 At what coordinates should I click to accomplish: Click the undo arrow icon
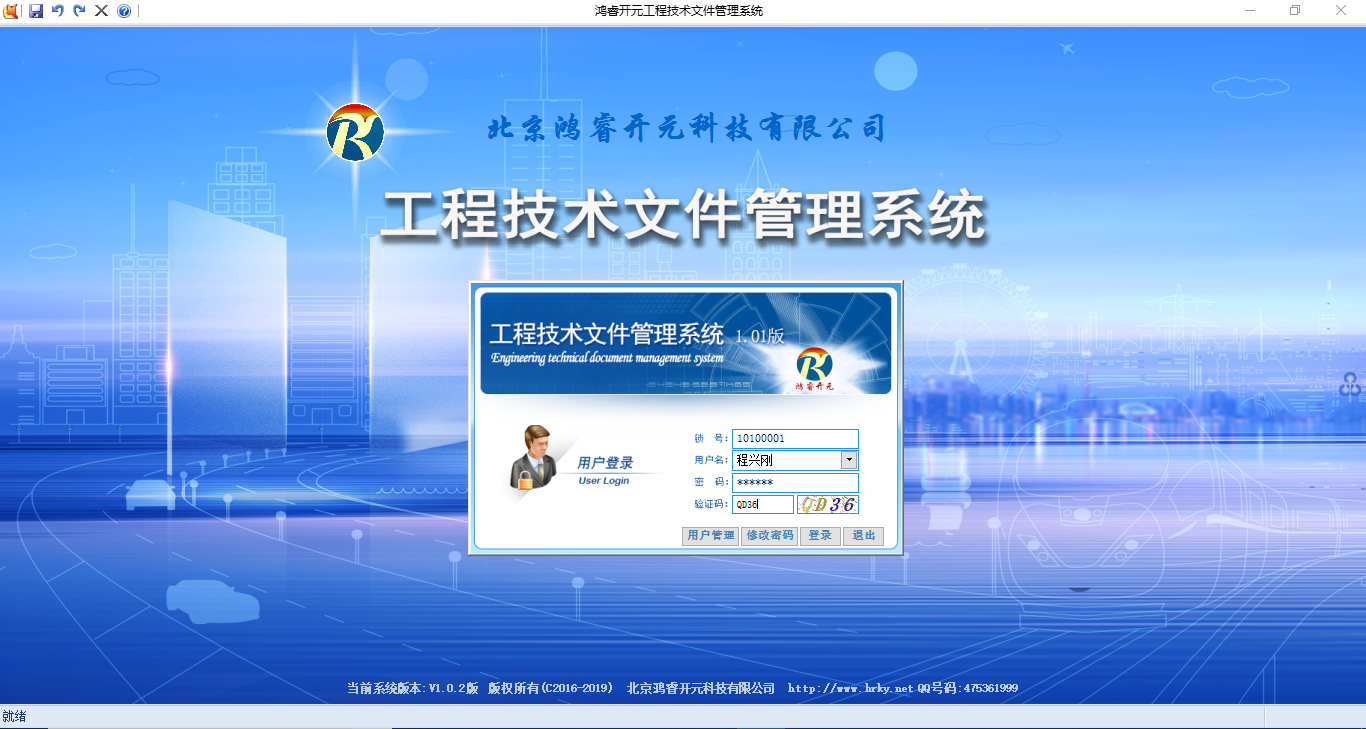tap(57, 11)
